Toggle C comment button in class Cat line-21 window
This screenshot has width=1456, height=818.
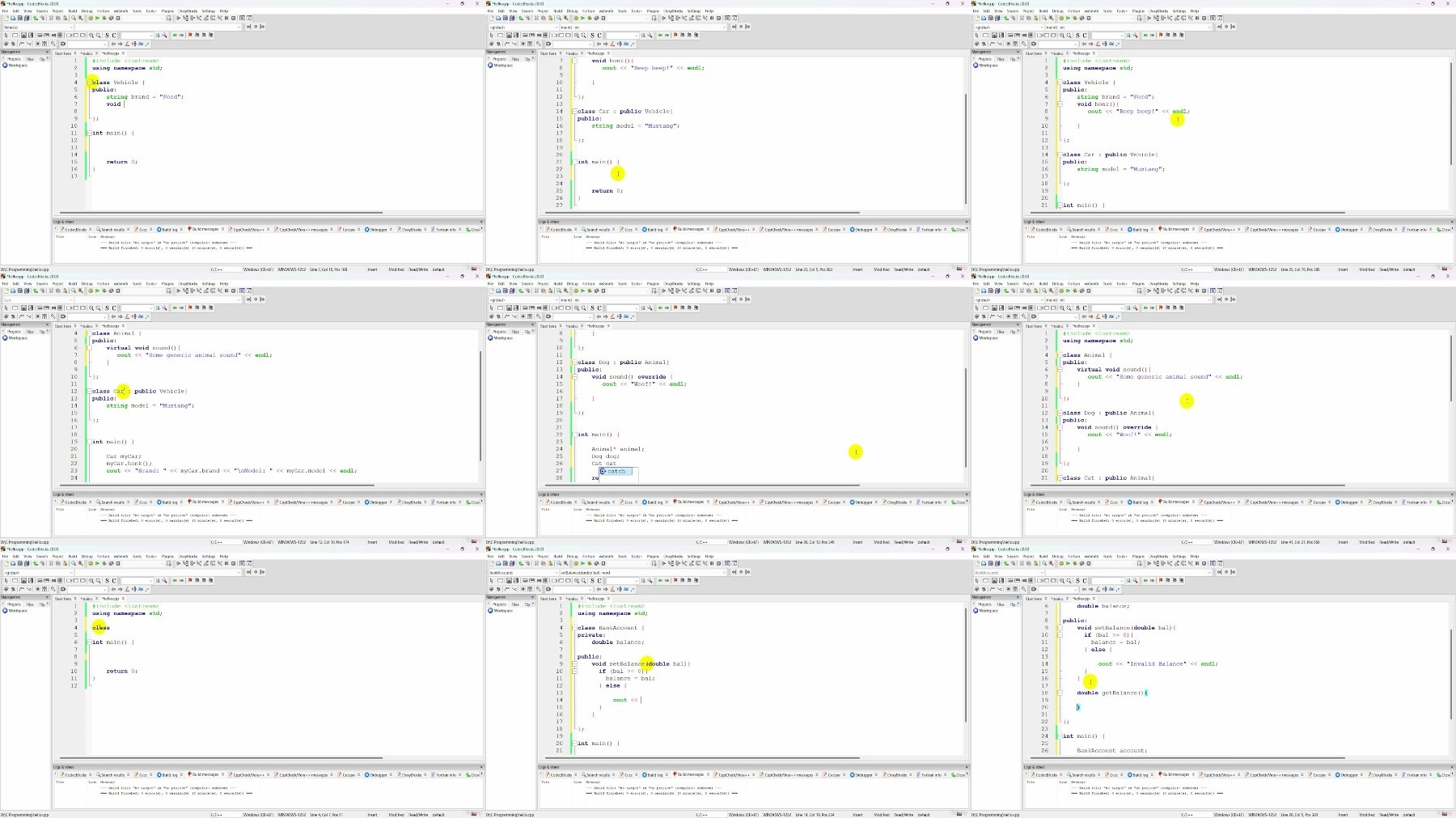[x=1085, y=307]
